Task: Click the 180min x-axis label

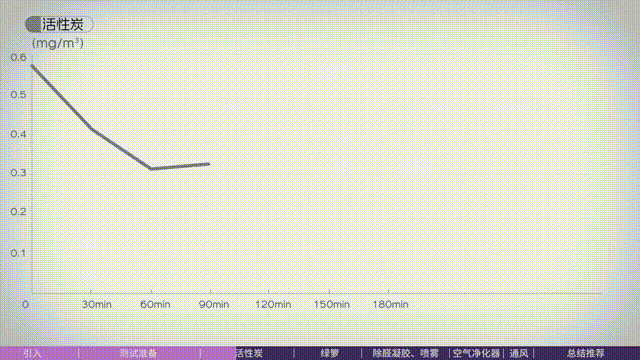Action: pyautogui.click(x=390, y=304)
